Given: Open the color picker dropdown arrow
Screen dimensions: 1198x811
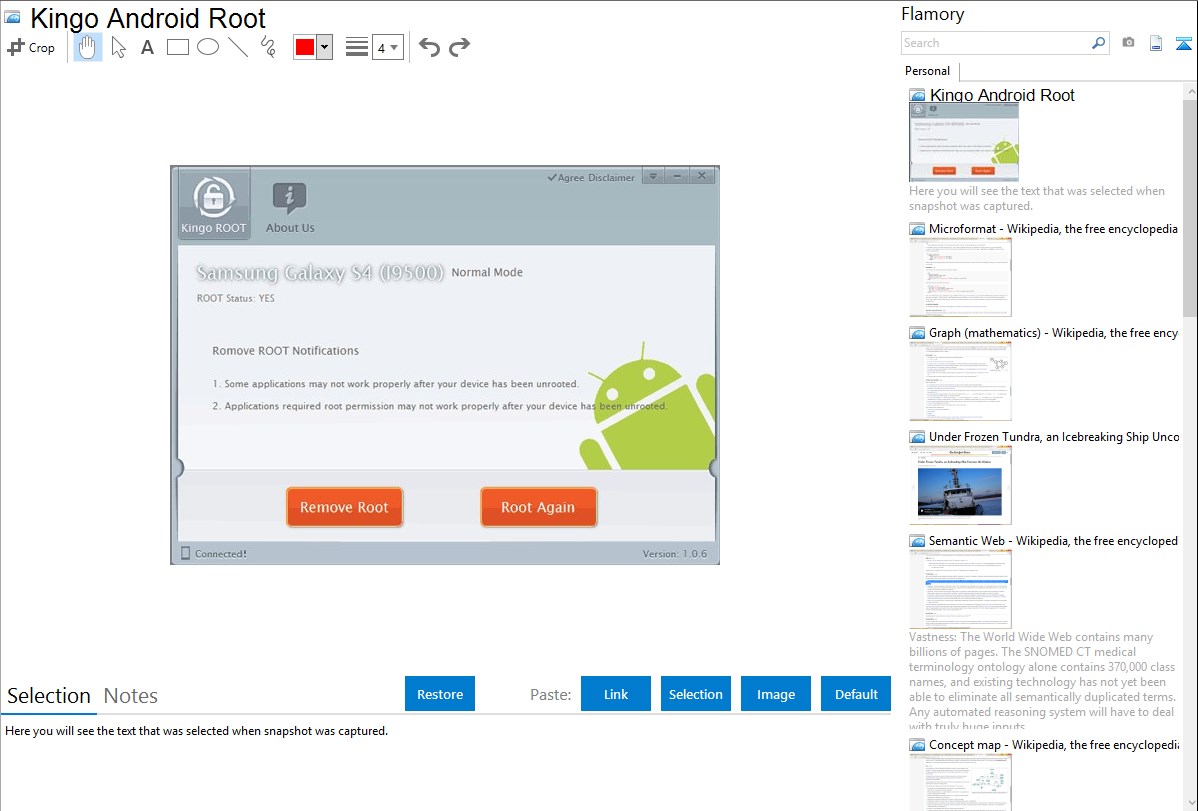Looking at the screenshot, I should [325, 47].
